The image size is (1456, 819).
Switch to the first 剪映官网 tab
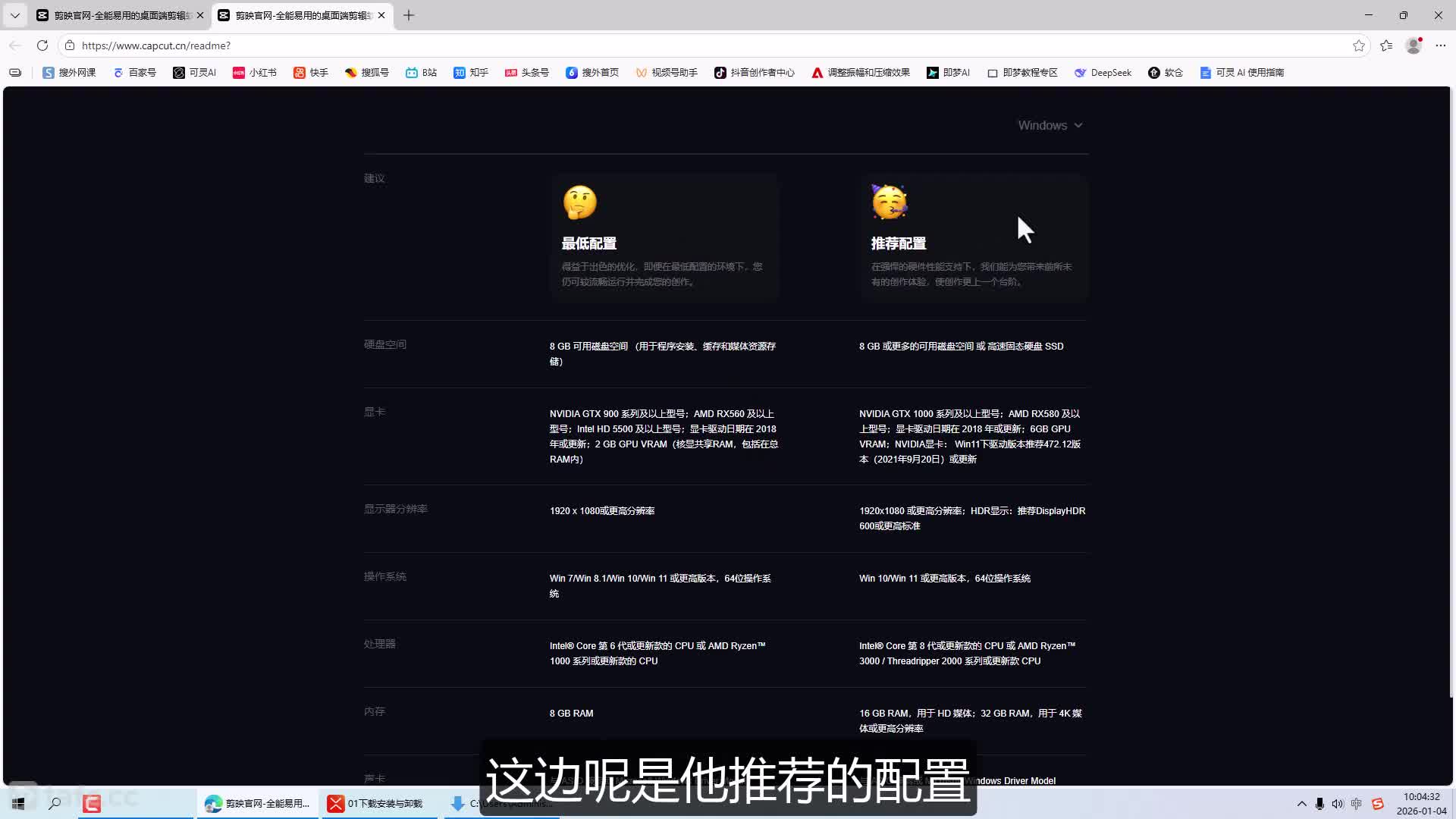coord(114,15)
